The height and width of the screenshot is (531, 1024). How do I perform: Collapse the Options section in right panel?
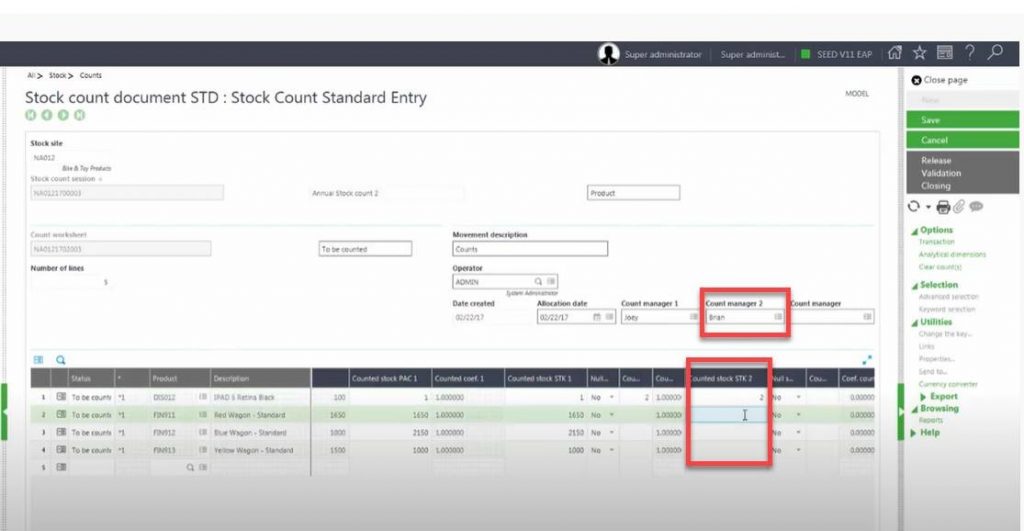pos(914,230)
